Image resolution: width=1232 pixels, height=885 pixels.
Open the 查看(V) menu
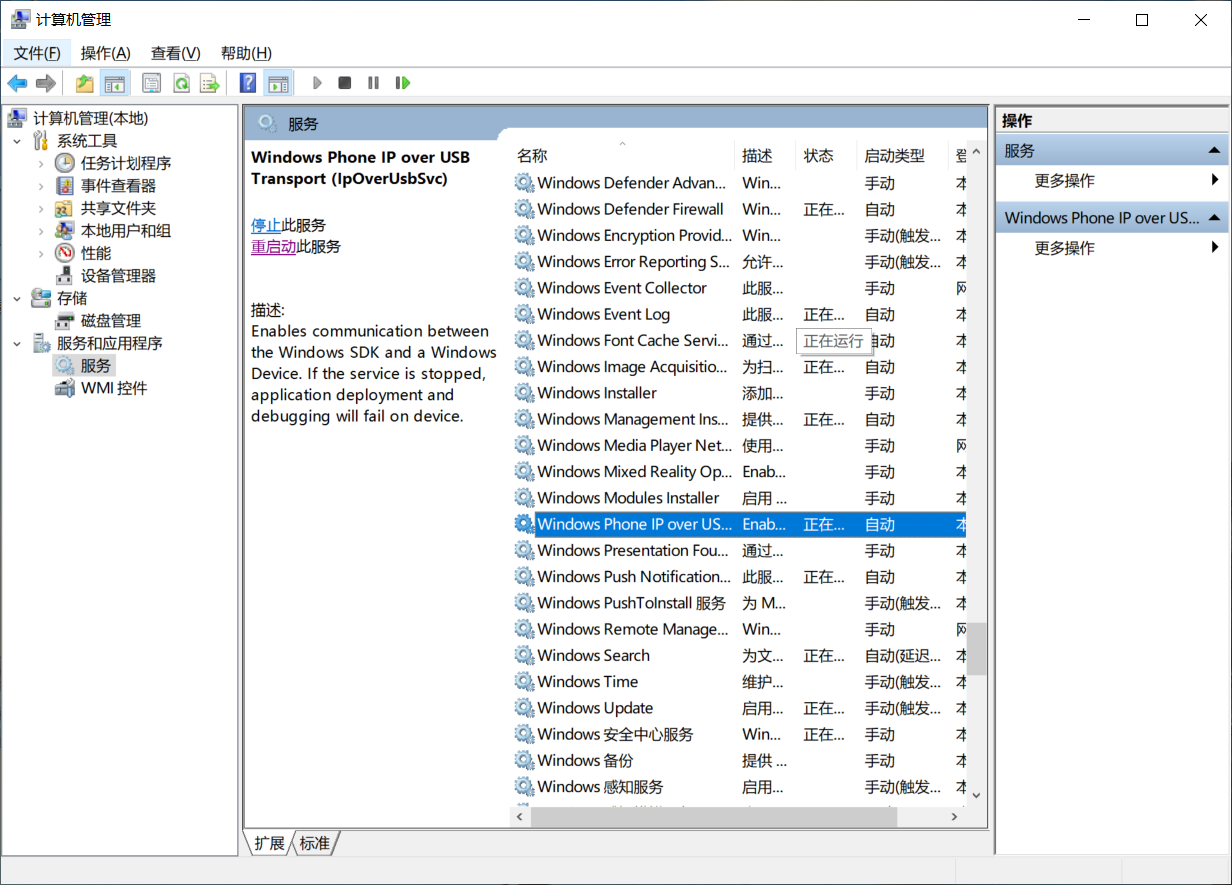coord(175,53)
